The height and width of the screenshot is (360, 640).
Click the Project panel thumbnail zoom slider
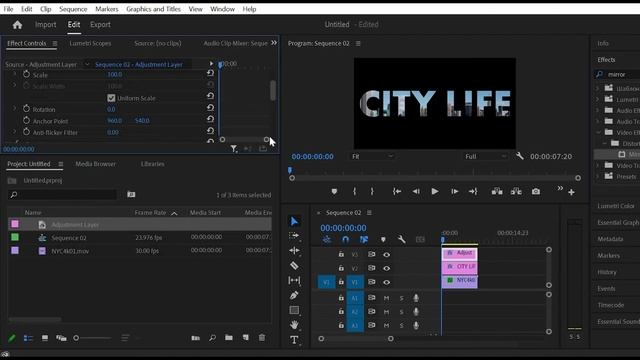click(x=76, y=338)
